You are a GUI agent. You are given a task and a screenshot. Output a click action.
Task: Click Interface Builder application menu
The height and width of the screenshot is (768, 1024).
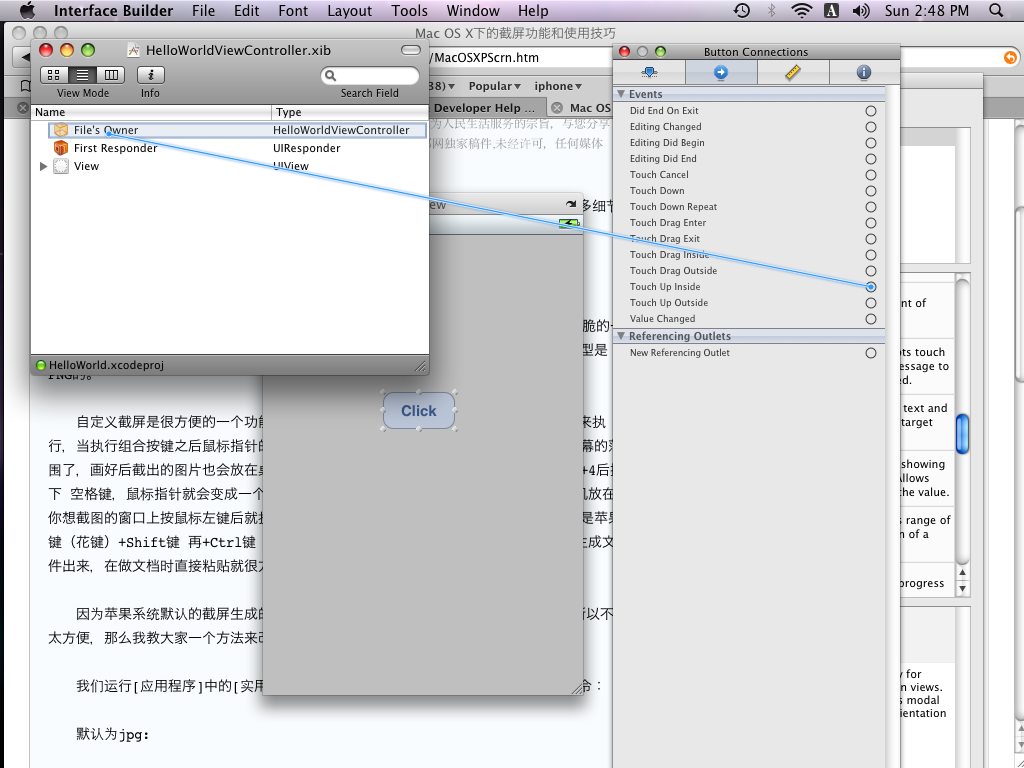[x=114, y=10]
